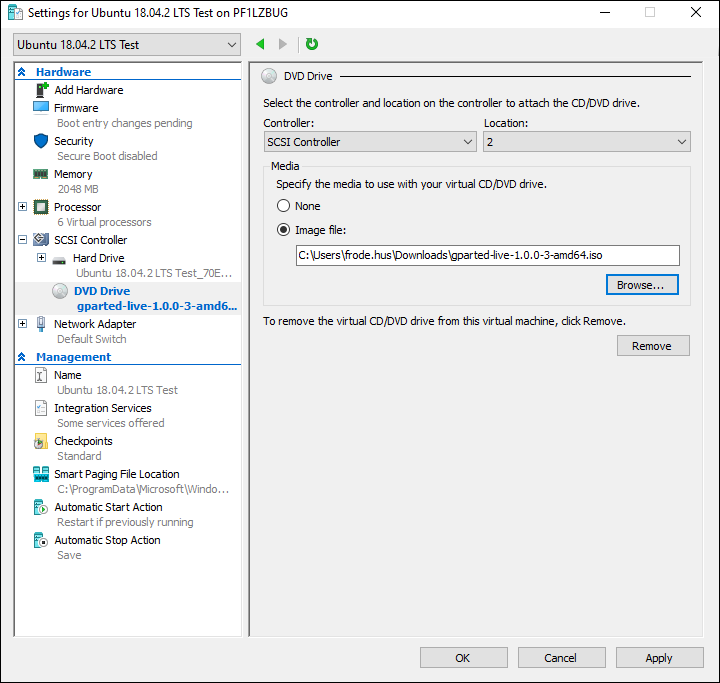Click the 'Restart if previously running' text
The image size is (720, 683).
(125, 522)
